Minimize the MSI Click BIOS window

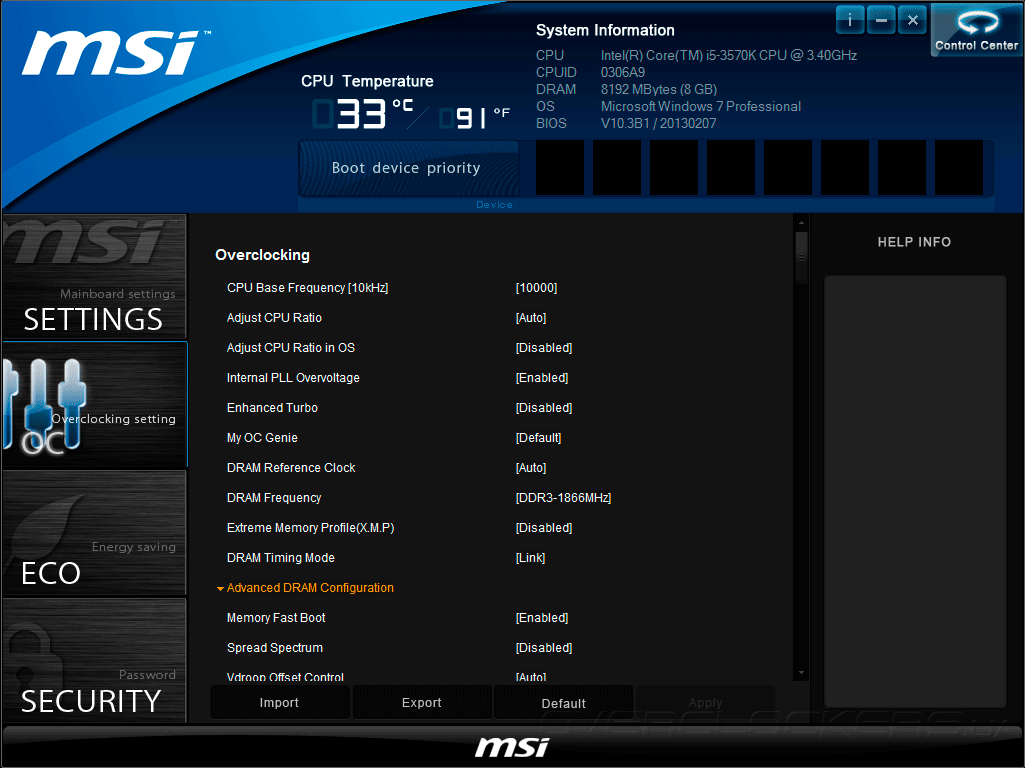[881, 20]
